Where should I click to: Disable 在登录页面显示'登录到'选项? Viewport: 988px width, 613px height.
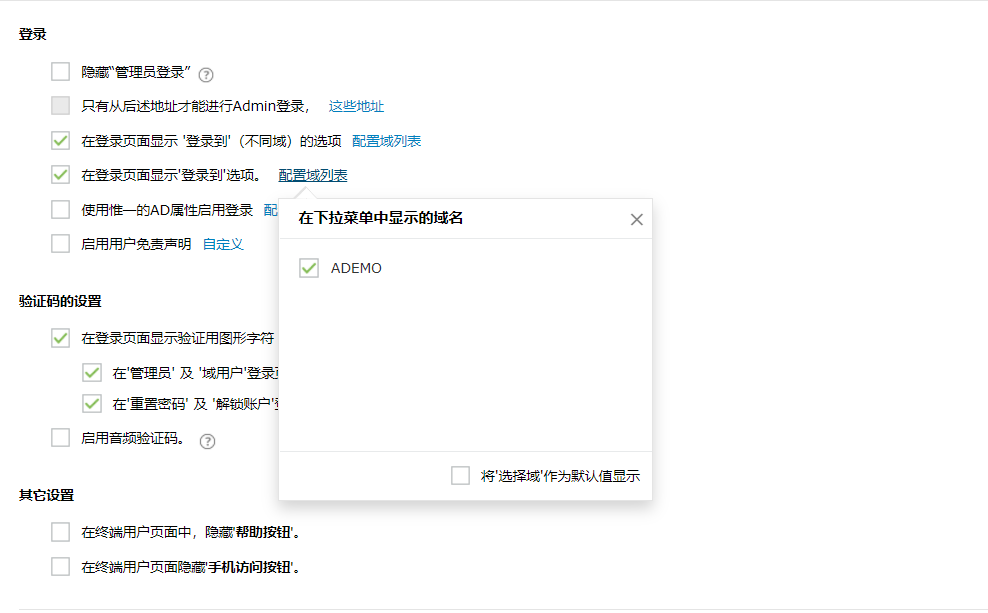[x=59, y=174]
